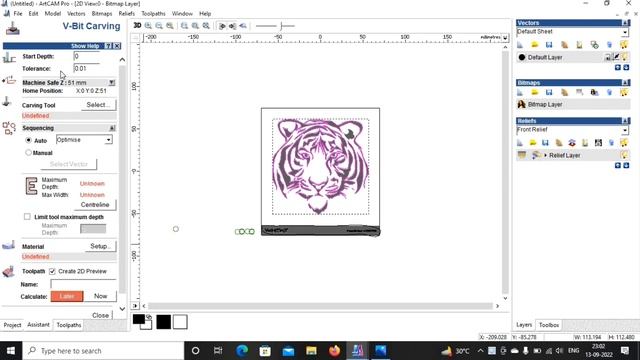Move vector layer down arrow
Screen dimensions: 640x360
626,67
